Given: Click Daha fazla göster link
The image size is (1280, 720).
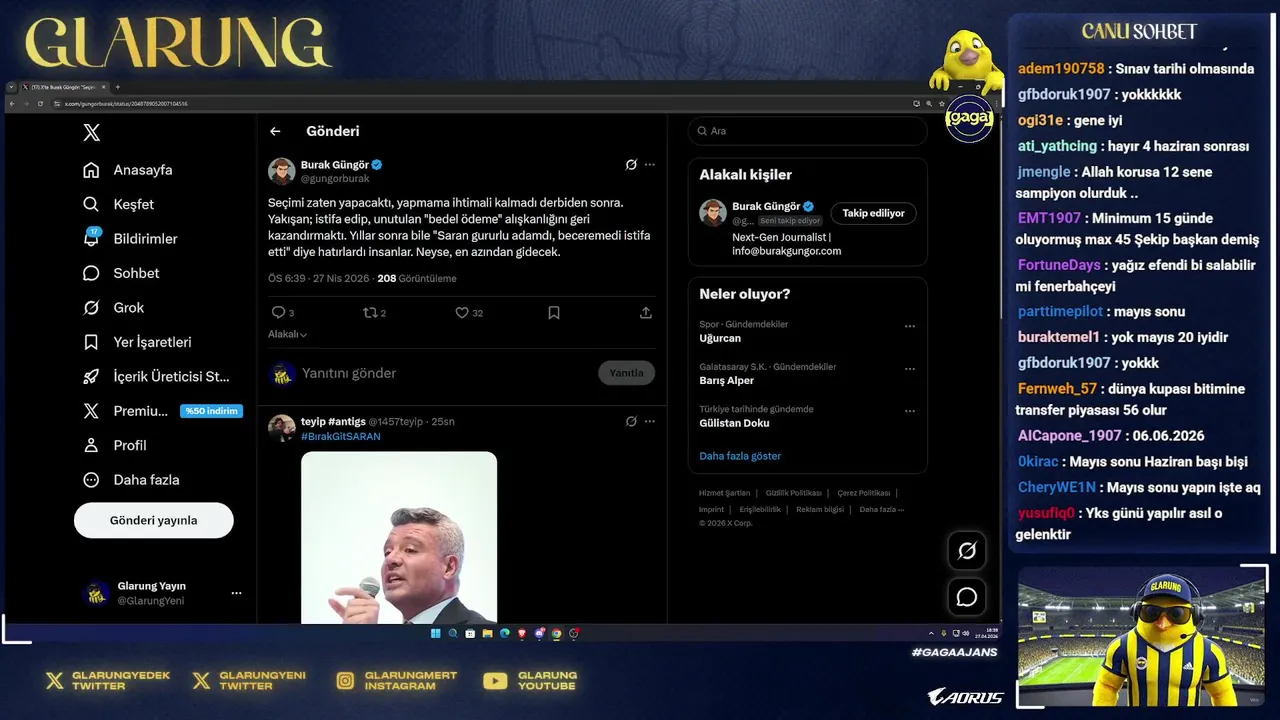Looking at the screenshot, I should pos(740,456).
